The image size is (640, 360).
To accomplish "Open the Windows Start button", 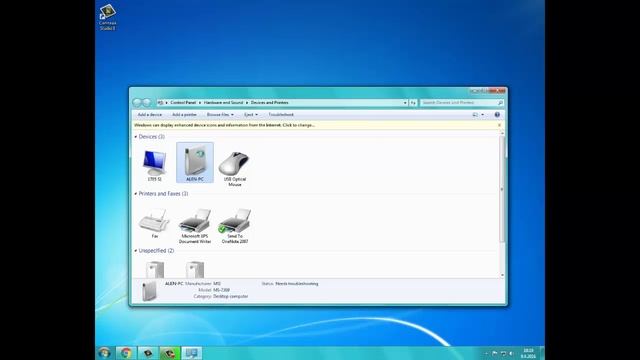I will tap(104, 353).
